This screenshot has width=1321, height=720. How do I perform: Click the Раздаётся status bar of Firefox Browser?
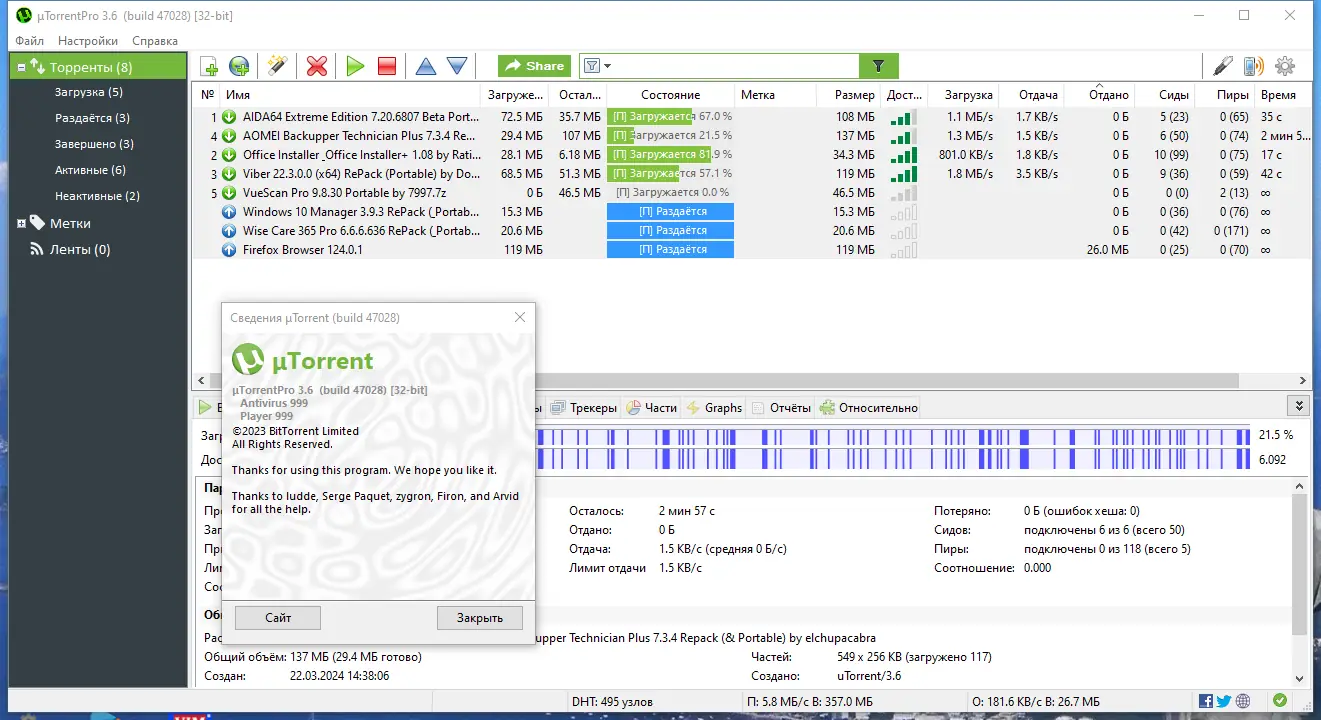point(670,249)
